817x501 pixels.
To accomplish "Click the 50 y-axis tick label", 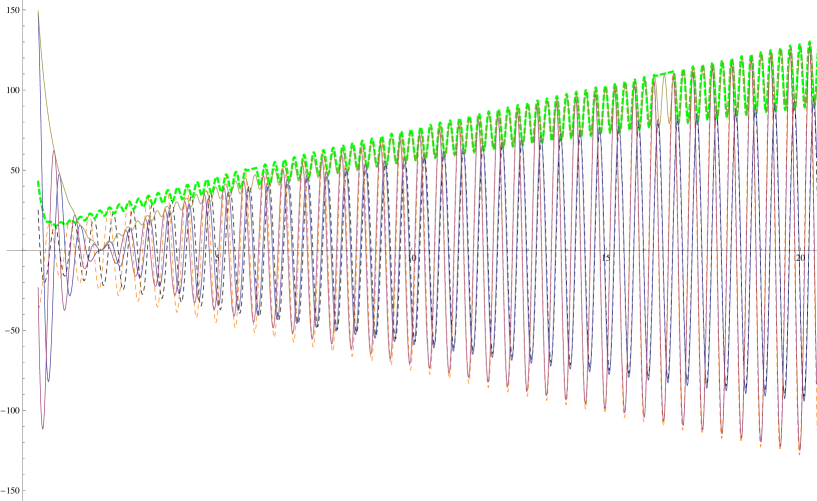I will pyautogui.click(x=13, y=170).
